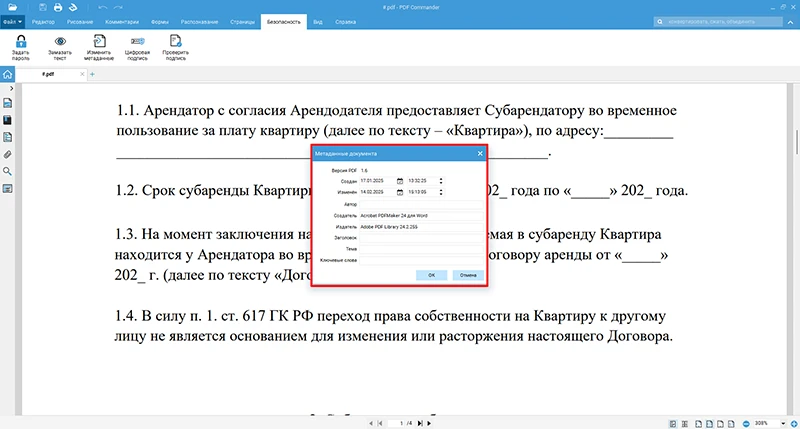This screenshot has height=429, width=800.
Task: Select the Замазать текст eye tool
Action: coord(60,47)
